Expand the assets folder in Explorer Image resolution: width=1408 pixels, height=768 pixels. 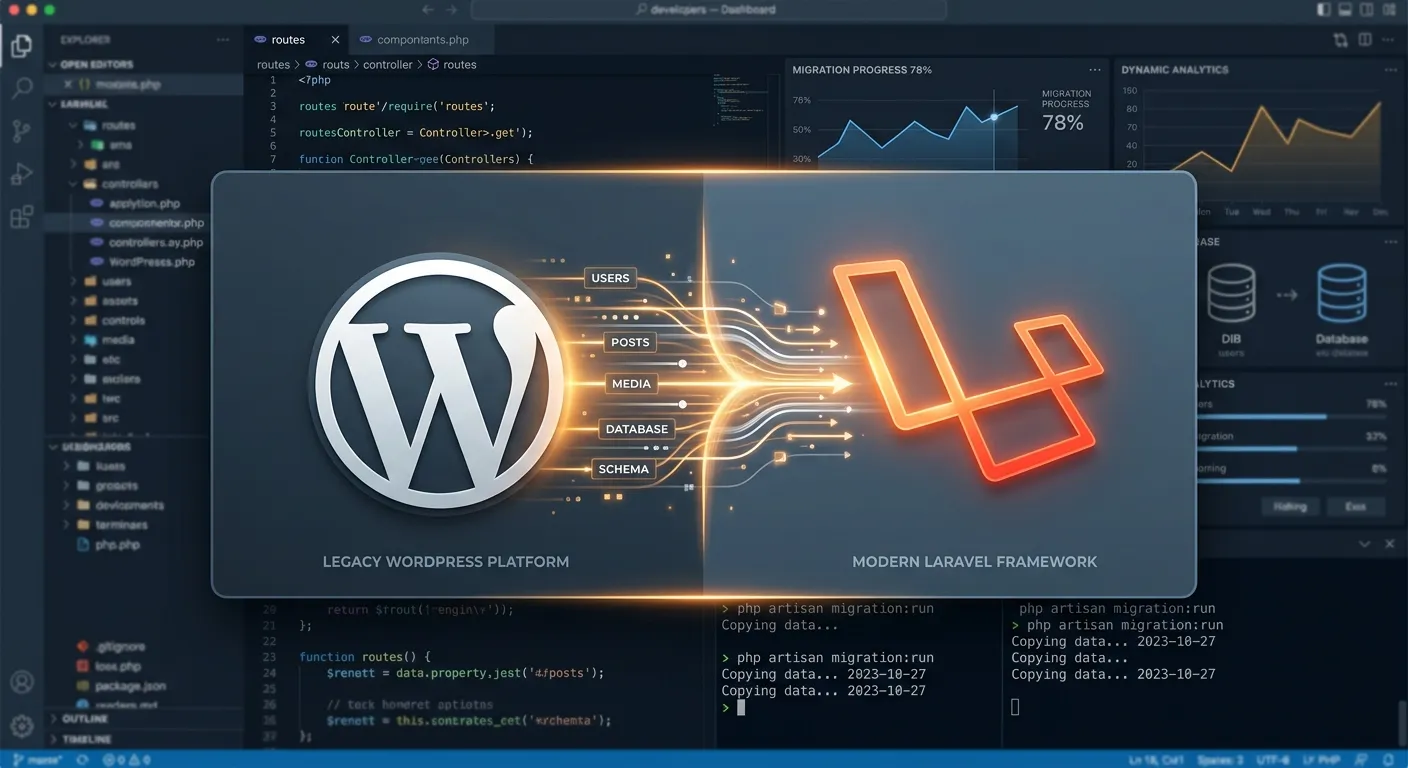(x=73, y=301)
